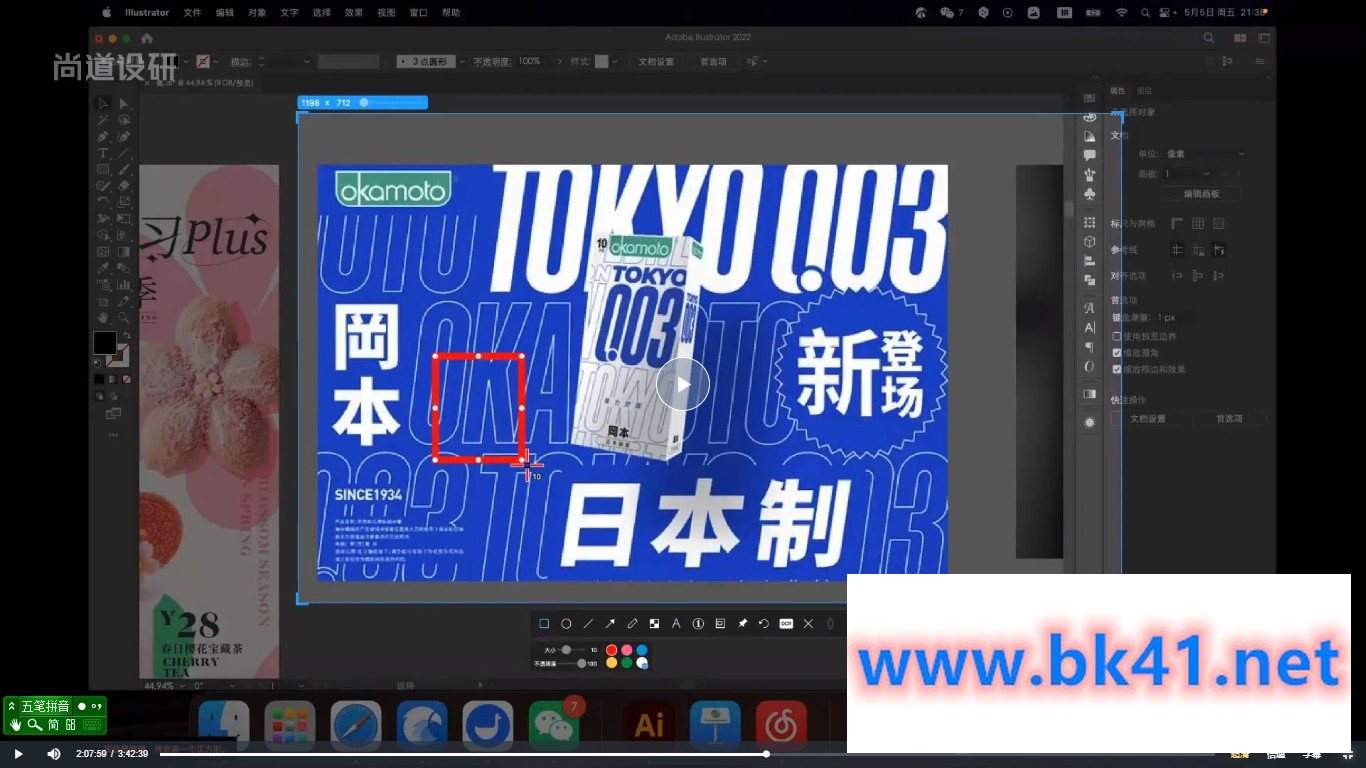Image resolution: width=1366 pixels, height=768 pixels.
Task: Toggle the first unchecked preference checkbox
Action: click(1117, 336)
